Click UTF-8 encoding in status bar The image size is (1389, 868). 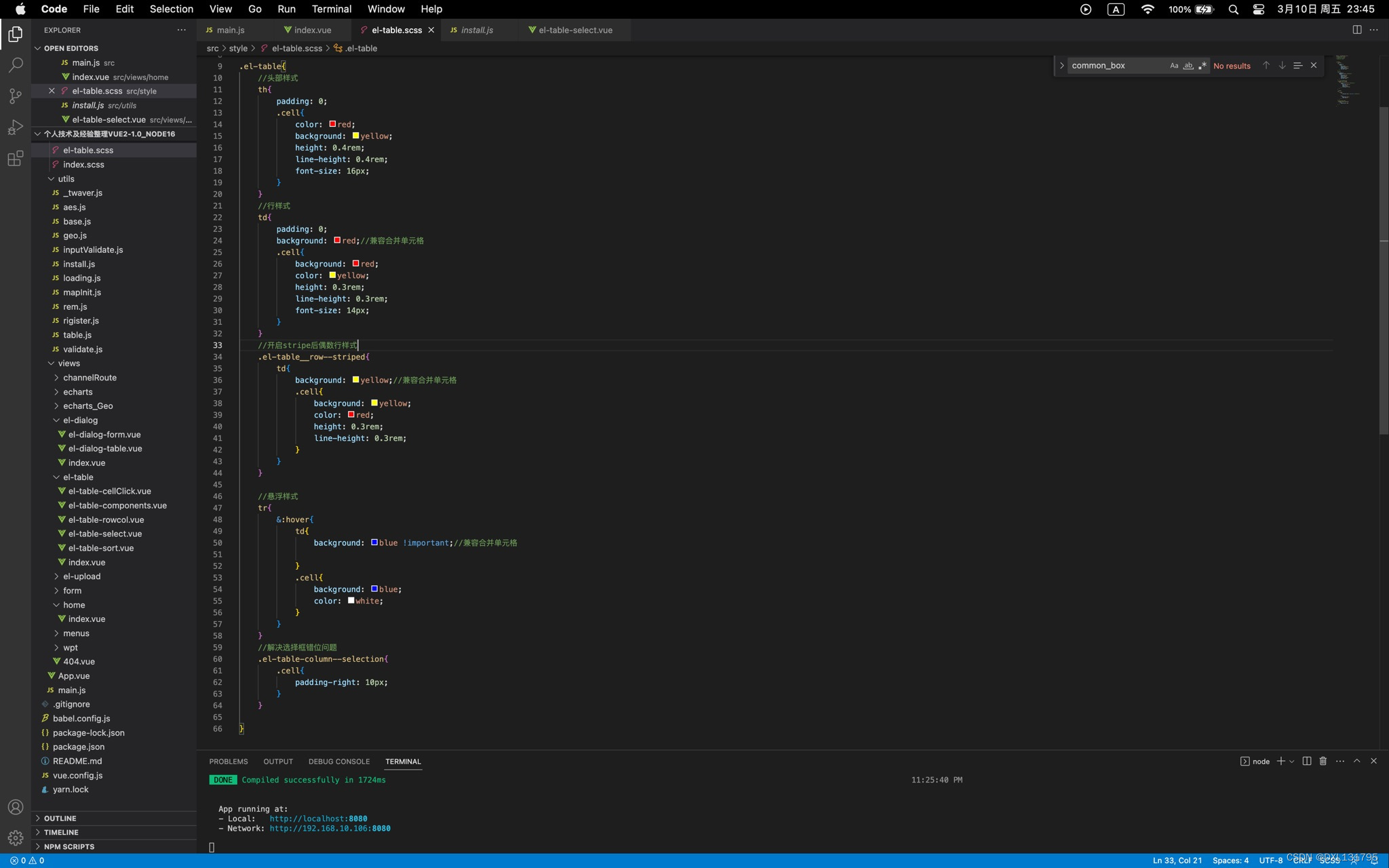pyautogui.click(x=1270, y=861)
